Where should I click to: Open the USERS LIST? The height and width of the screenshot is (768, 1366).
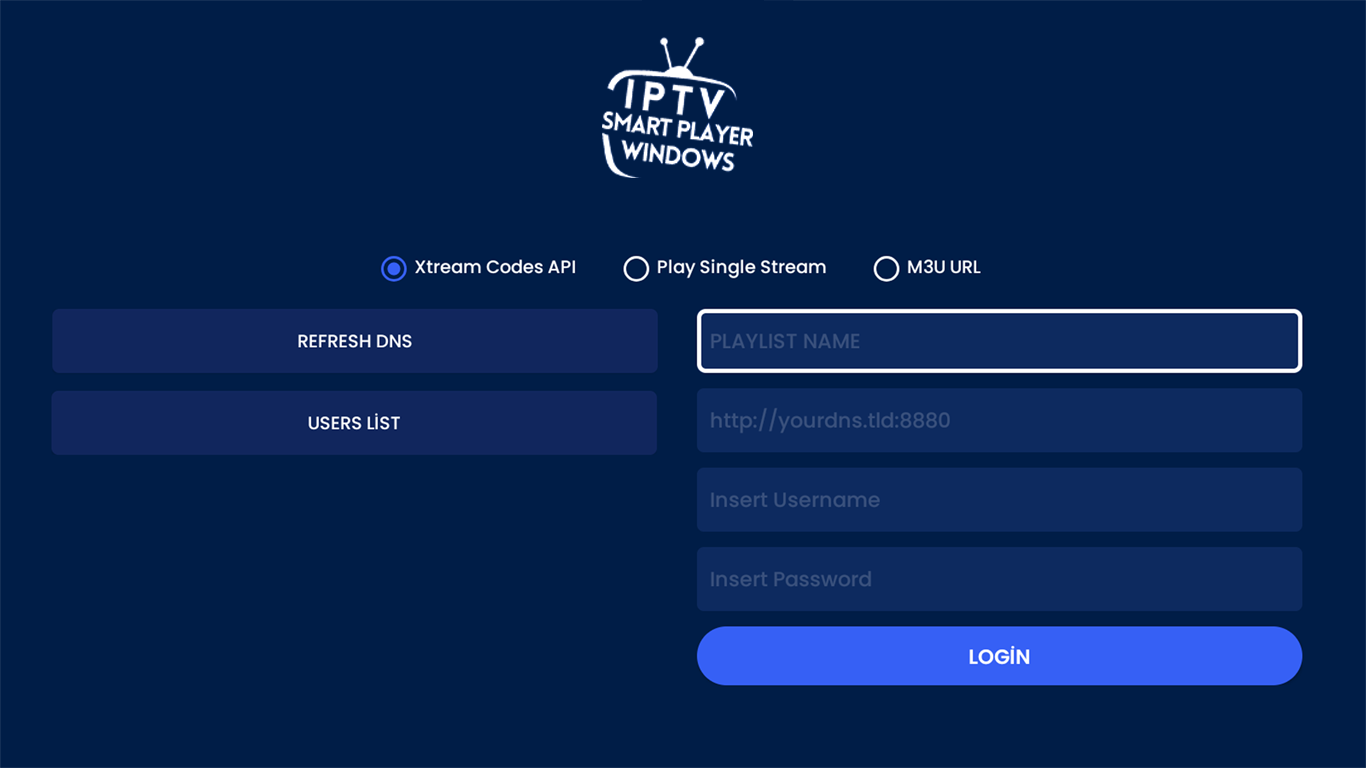pos(354,423)
